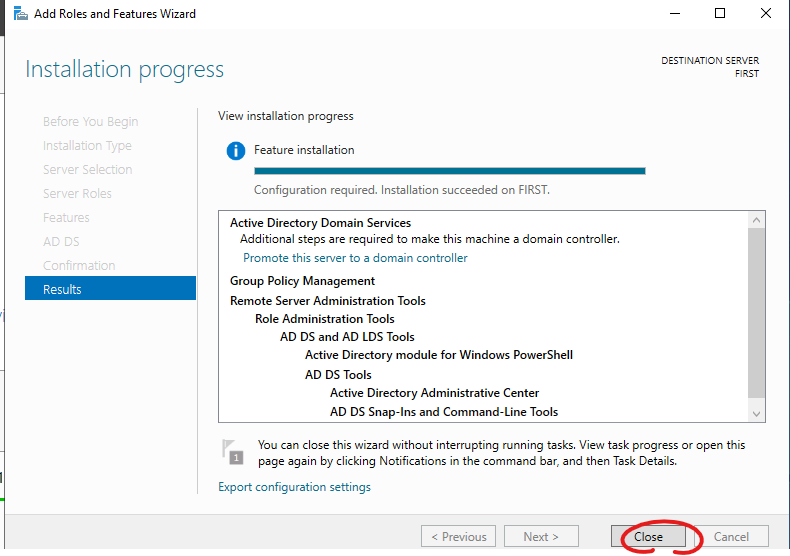Click the results list scrollbar thumb
Image resolution: width=790 pixels, height=556 pixels.
(x=756, y=313)
